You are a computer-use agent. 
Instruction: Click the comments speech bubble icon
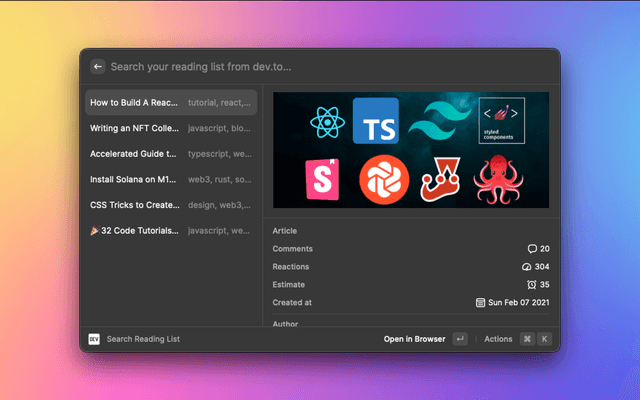pos(532,249)
